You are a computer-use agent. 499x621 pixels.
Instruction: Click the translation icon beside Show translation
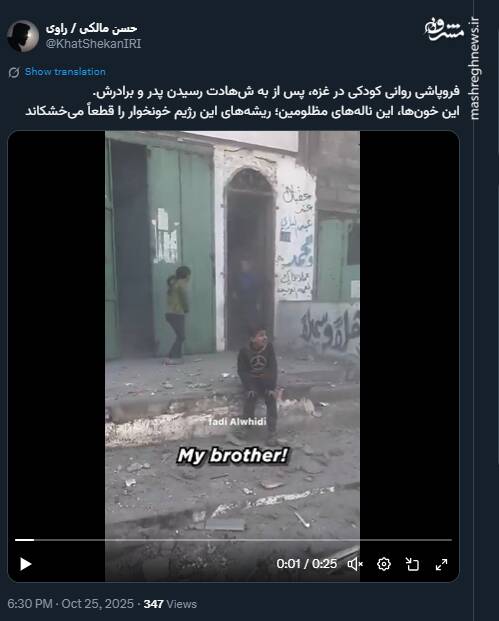pos(14,72)
